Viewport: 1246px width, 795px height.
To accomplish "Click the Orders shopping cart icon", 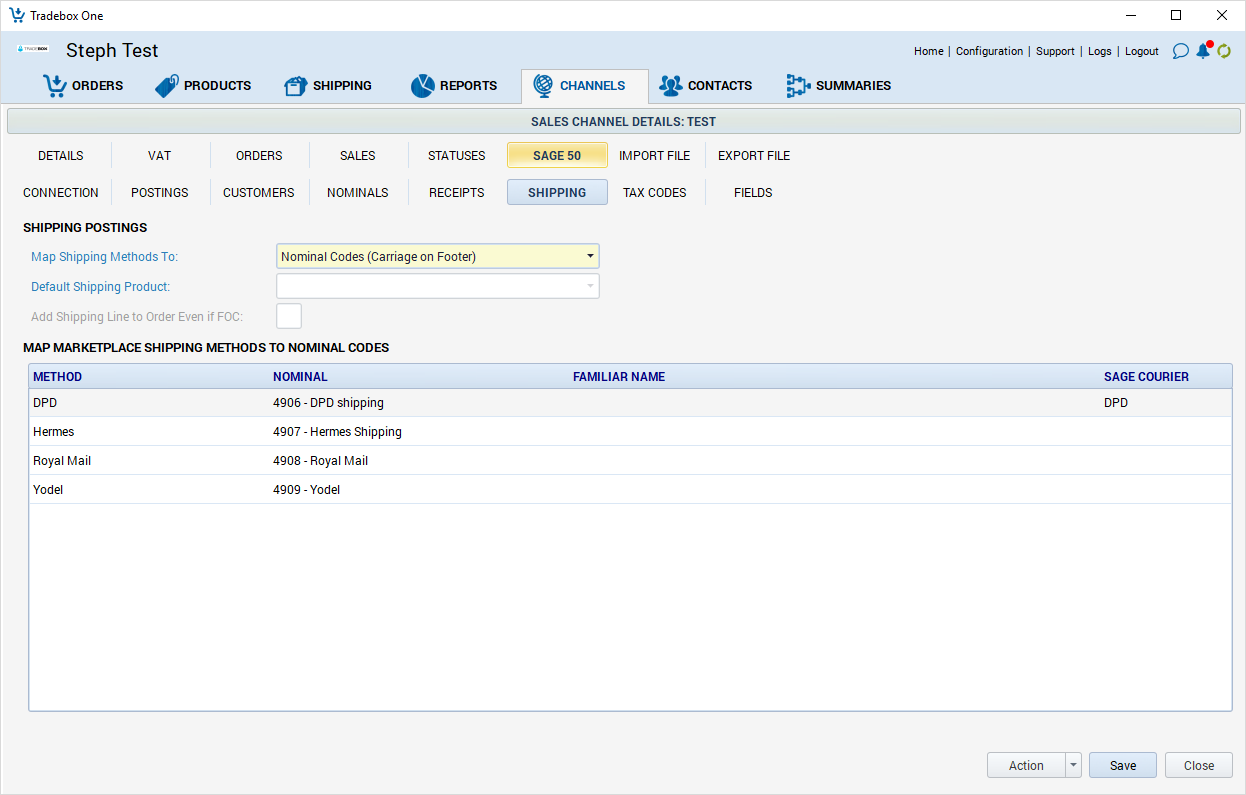I will click(54, 86).
